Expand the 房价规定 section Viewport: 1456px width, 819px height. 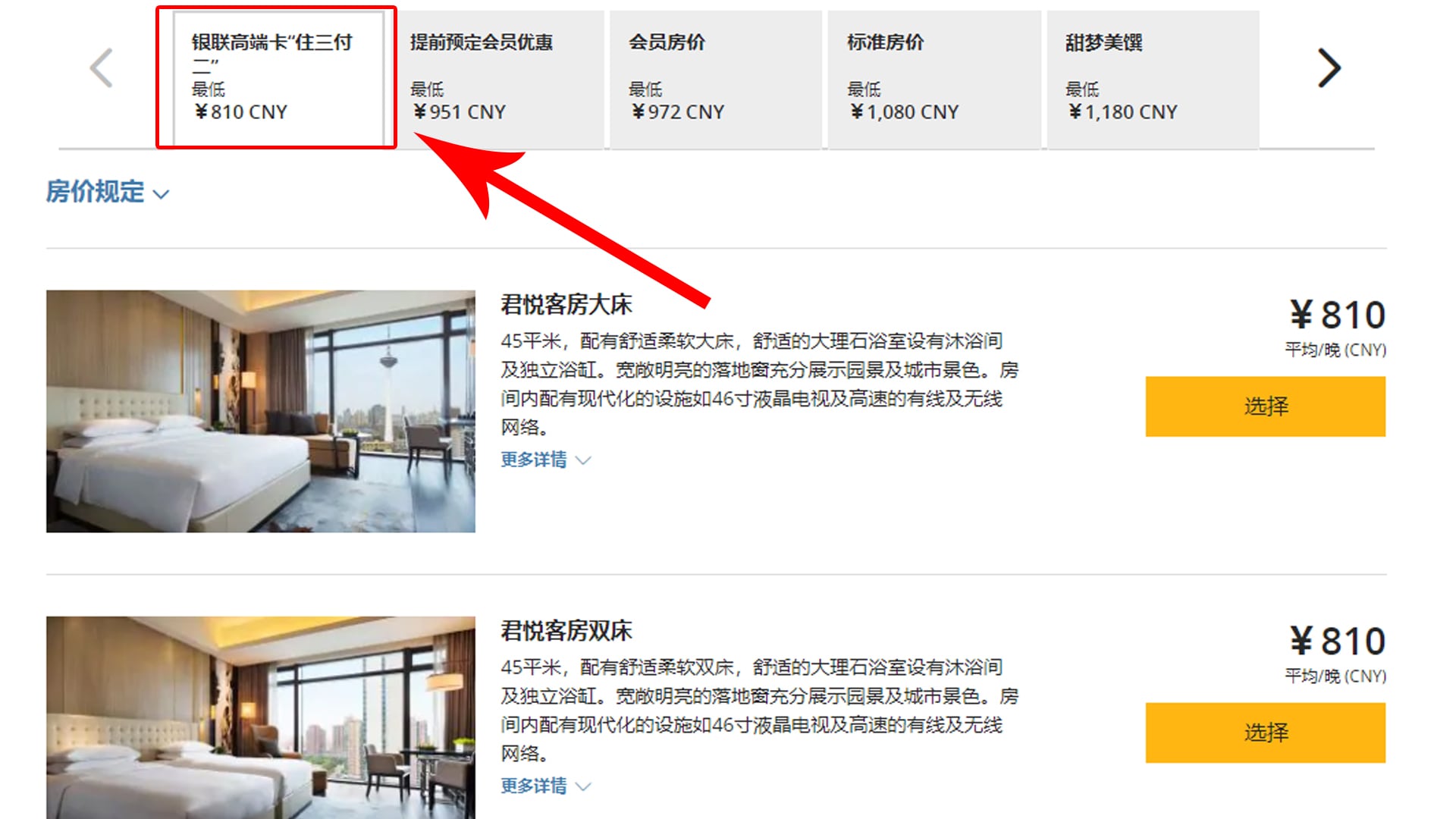(107, 192)
